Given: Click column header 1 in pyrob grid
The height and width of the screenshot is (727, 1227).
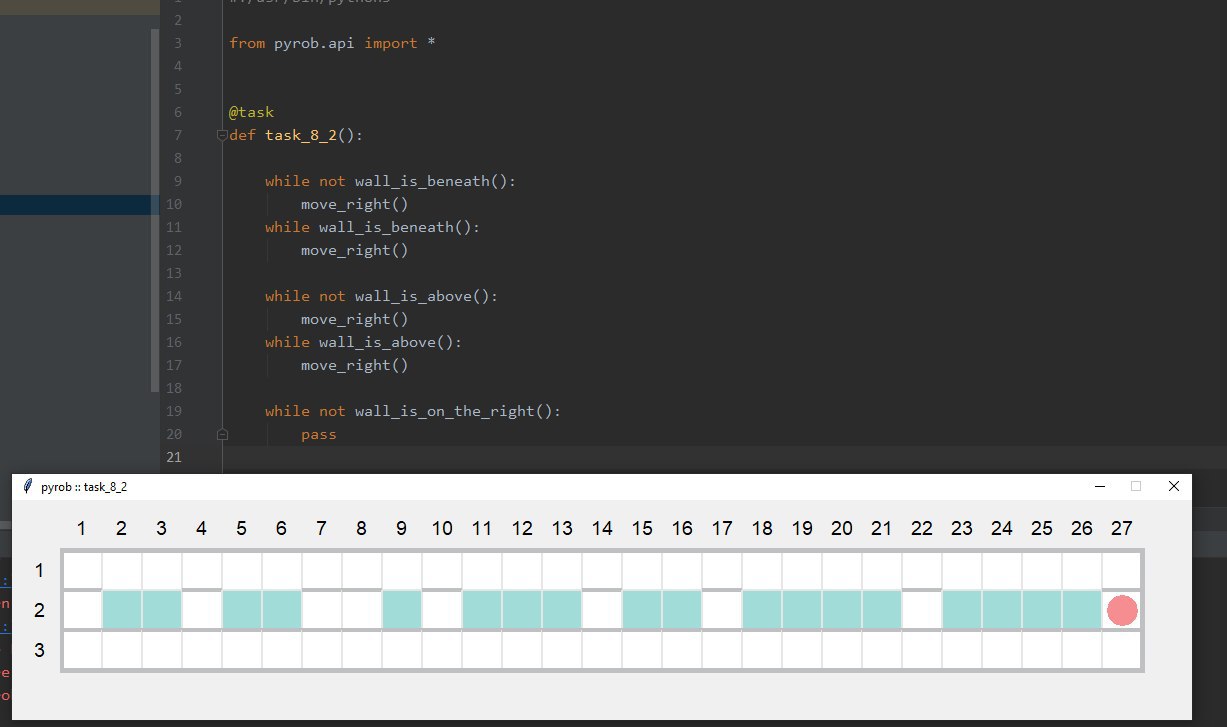Looking at the screenshot, I should [x=82, y=528].
